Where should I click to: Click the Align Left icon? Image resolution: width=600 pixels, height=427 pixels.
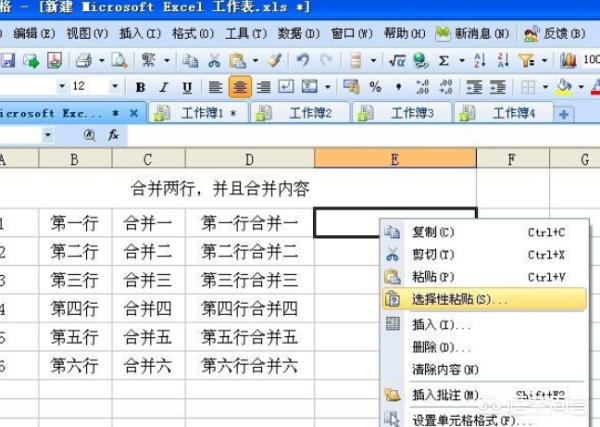215,87
